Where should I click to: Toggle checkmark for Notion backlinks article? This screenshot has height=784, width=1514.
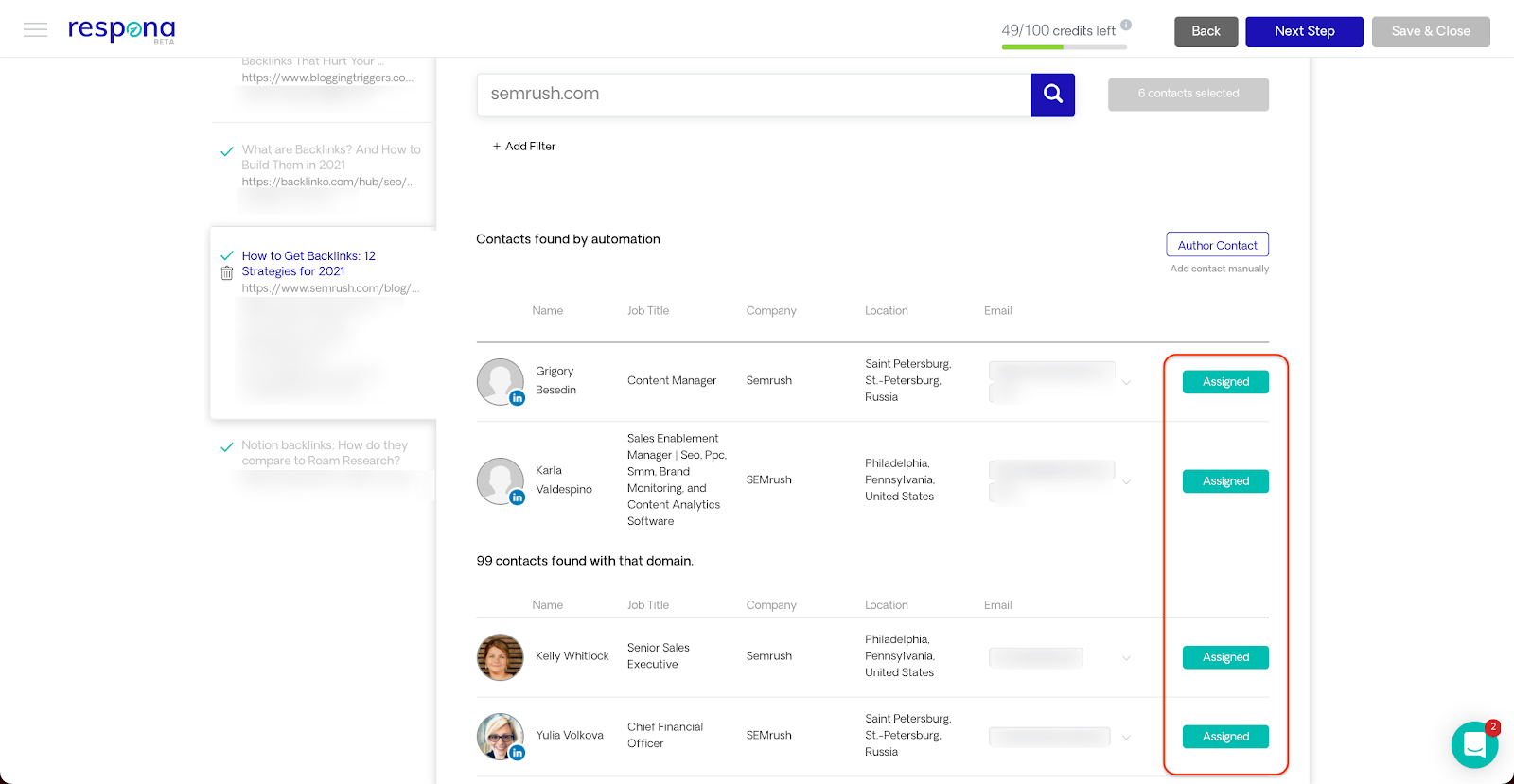227,447
